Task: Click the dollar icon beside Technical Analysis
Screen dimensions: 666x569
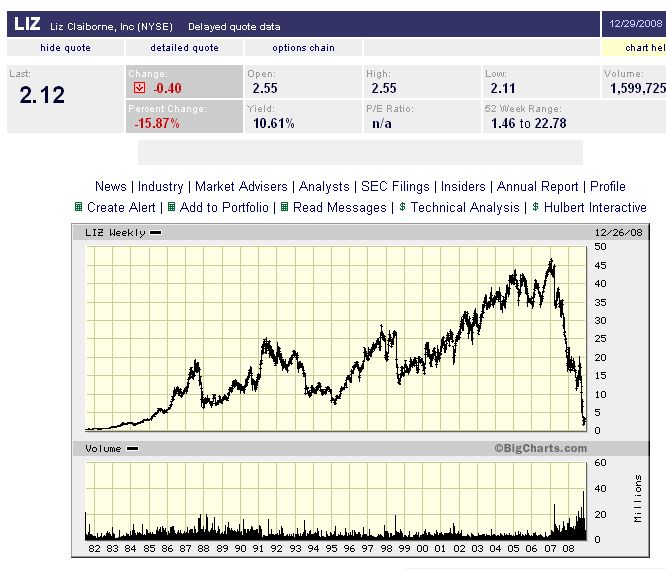Action: (402, 207)
